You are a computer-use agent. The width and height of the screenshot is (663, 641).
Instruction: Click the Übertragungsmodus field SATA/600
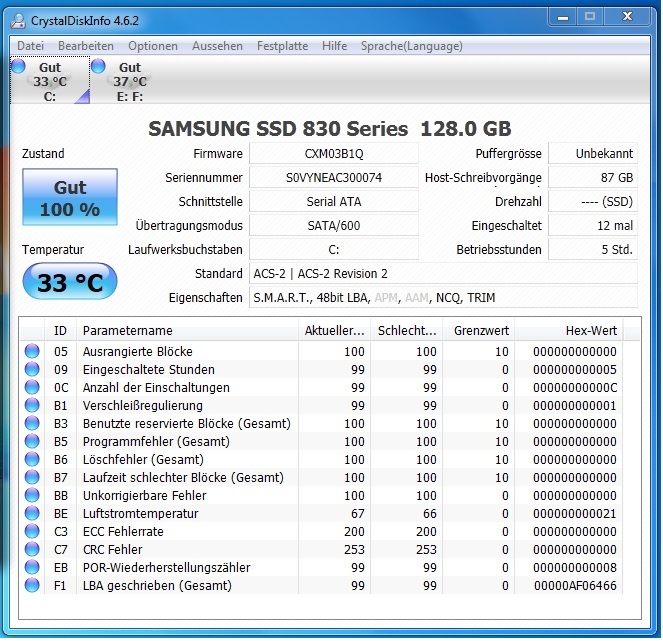click(334, 226)
